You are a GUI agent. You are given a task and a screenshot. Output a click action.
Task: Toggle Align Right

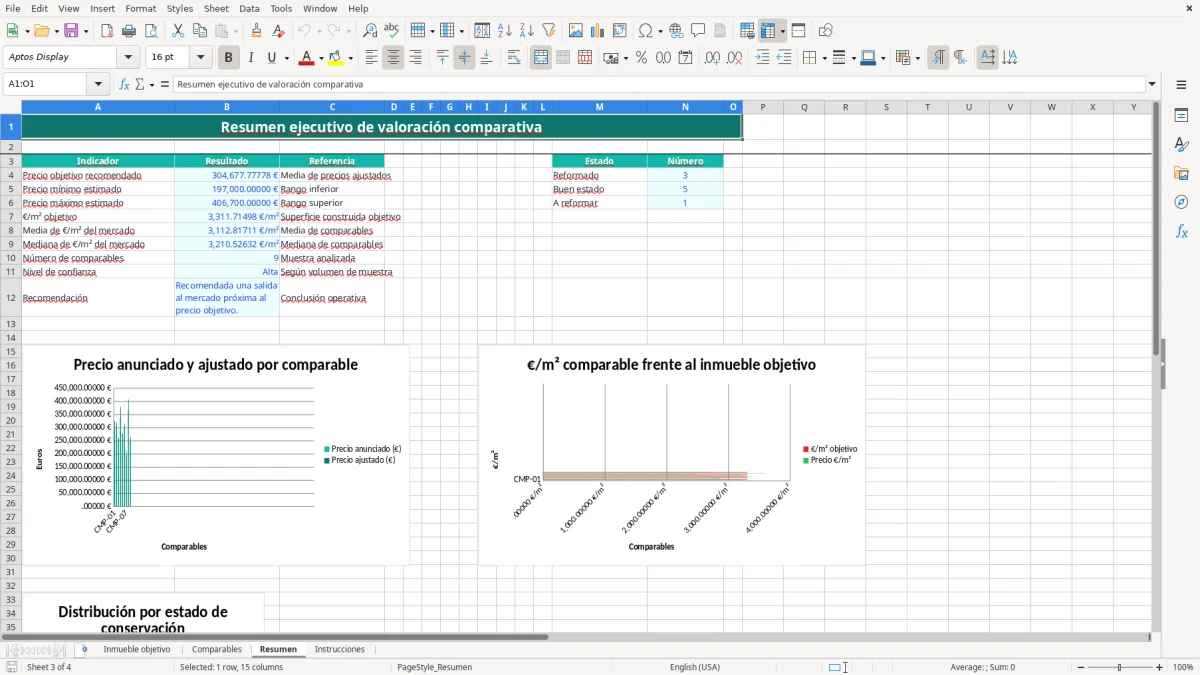coord(415,58)
